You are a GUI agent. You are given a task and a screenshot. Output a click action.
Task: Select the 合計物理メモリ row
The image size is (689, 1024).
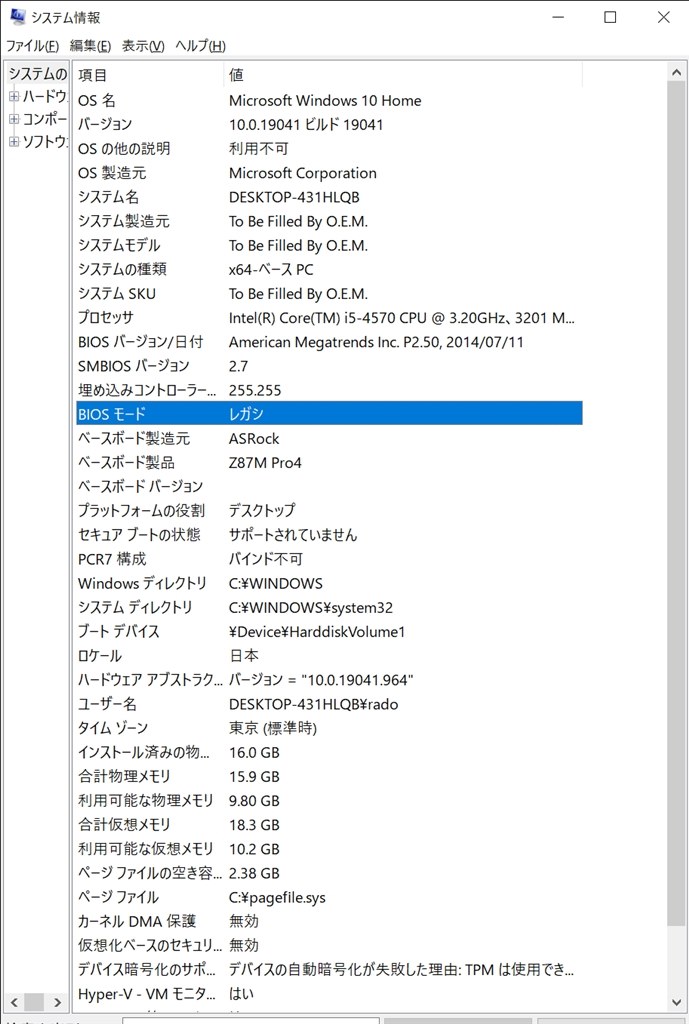(329, 776)
